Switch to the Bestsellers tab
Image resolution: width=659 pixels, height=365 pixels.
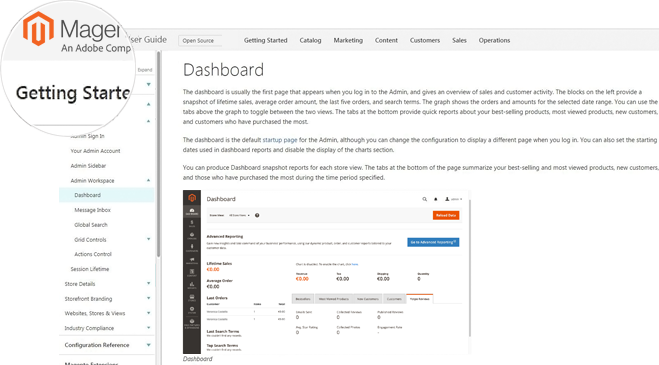click(303, 299)
